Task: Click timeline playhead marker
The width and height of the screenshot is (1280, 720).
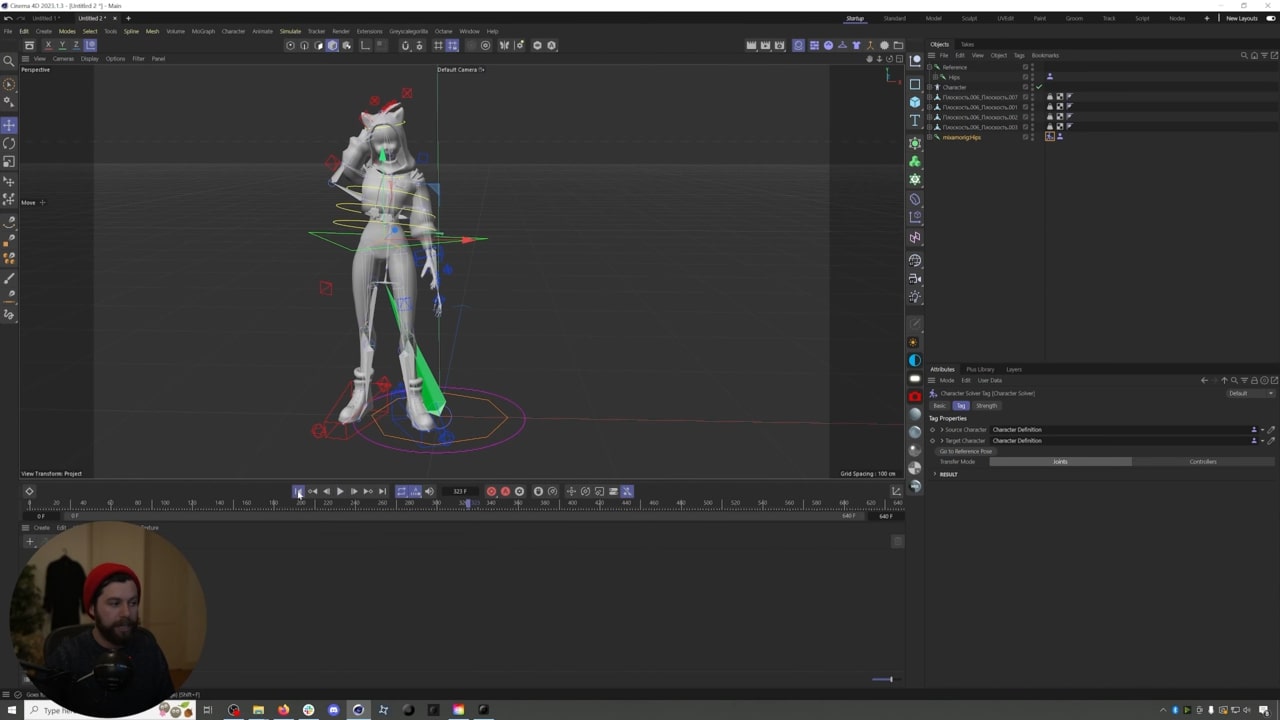Action: click(x=467, y=503)
